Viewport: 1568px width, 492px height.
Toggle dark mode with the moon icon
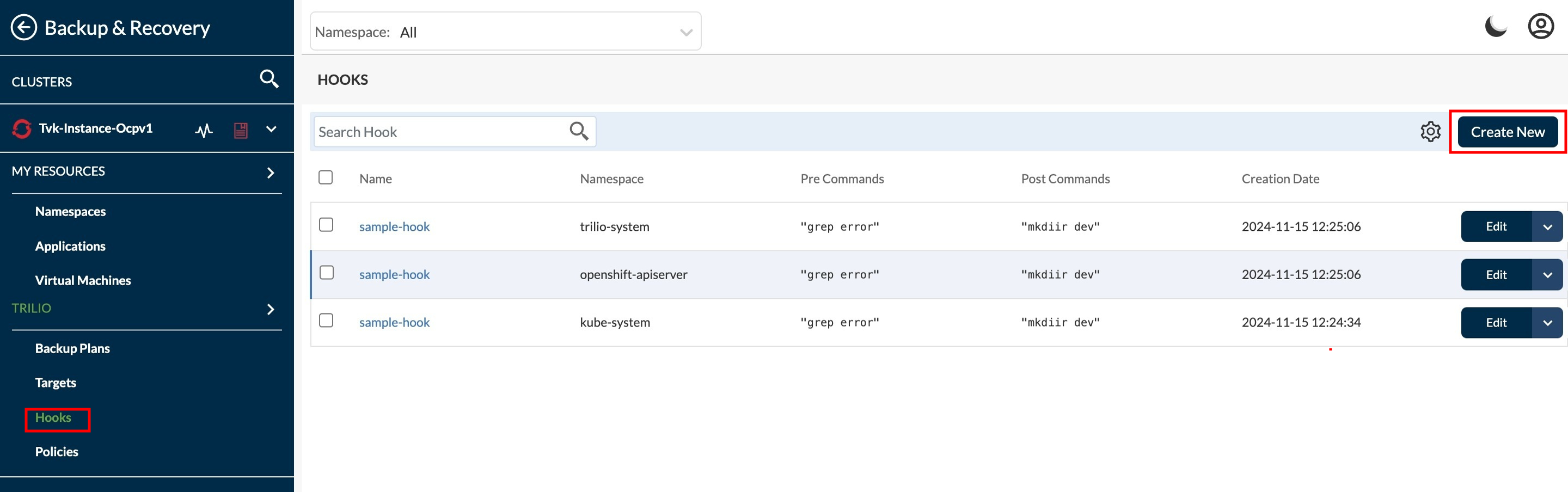1496,27
